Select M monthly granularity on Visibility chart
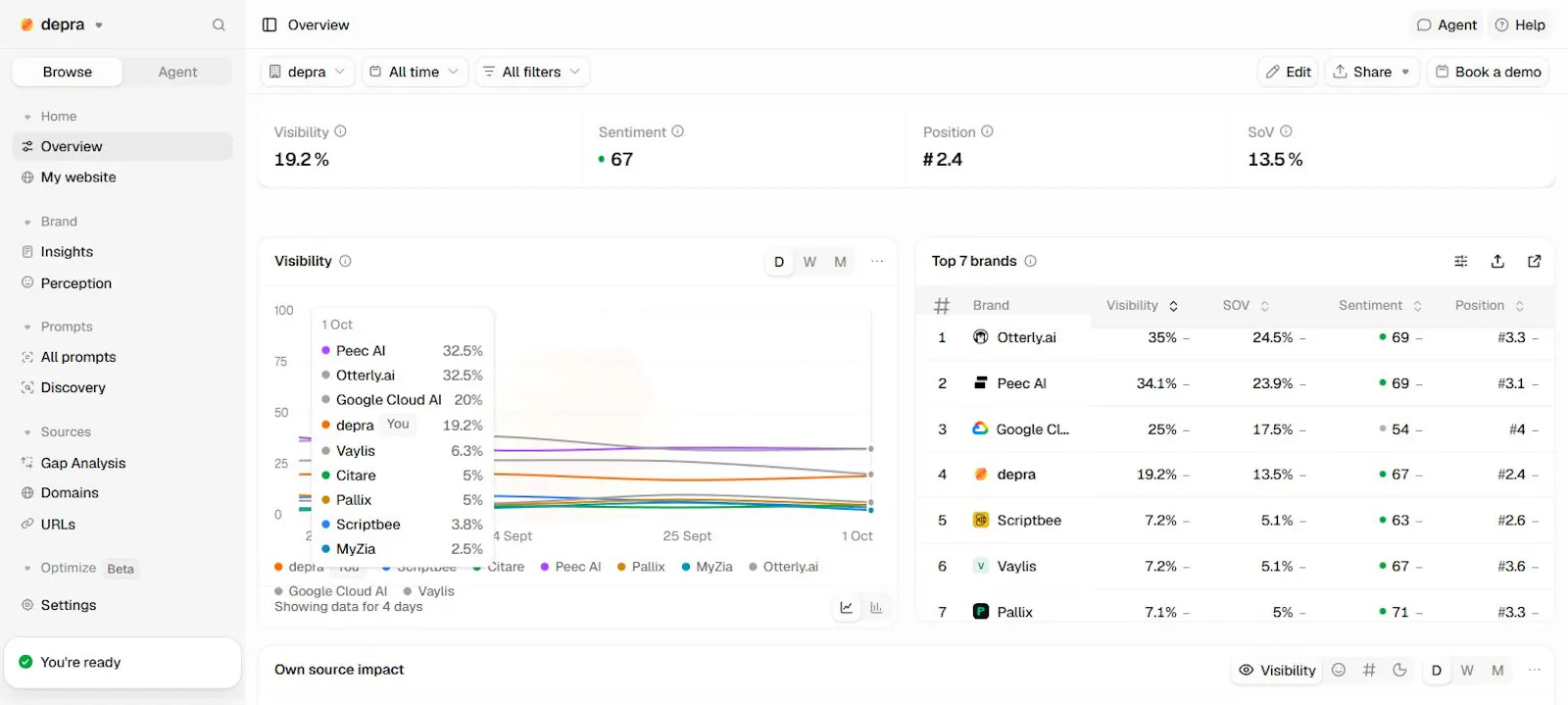The width and height of the screenshot is (1568, 705). tap(840, 262)
